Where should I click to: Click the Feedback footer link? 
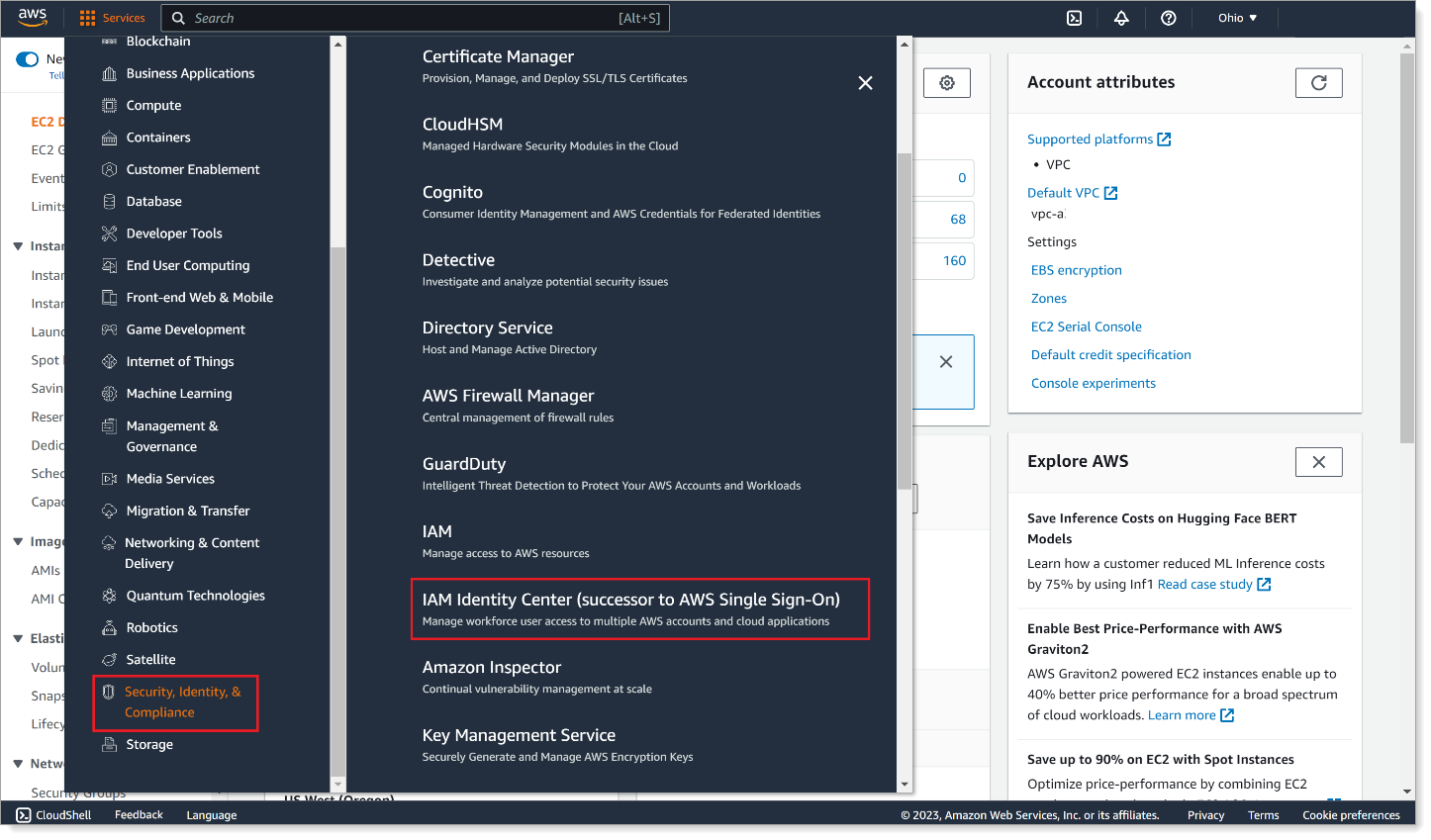[139, 815]
